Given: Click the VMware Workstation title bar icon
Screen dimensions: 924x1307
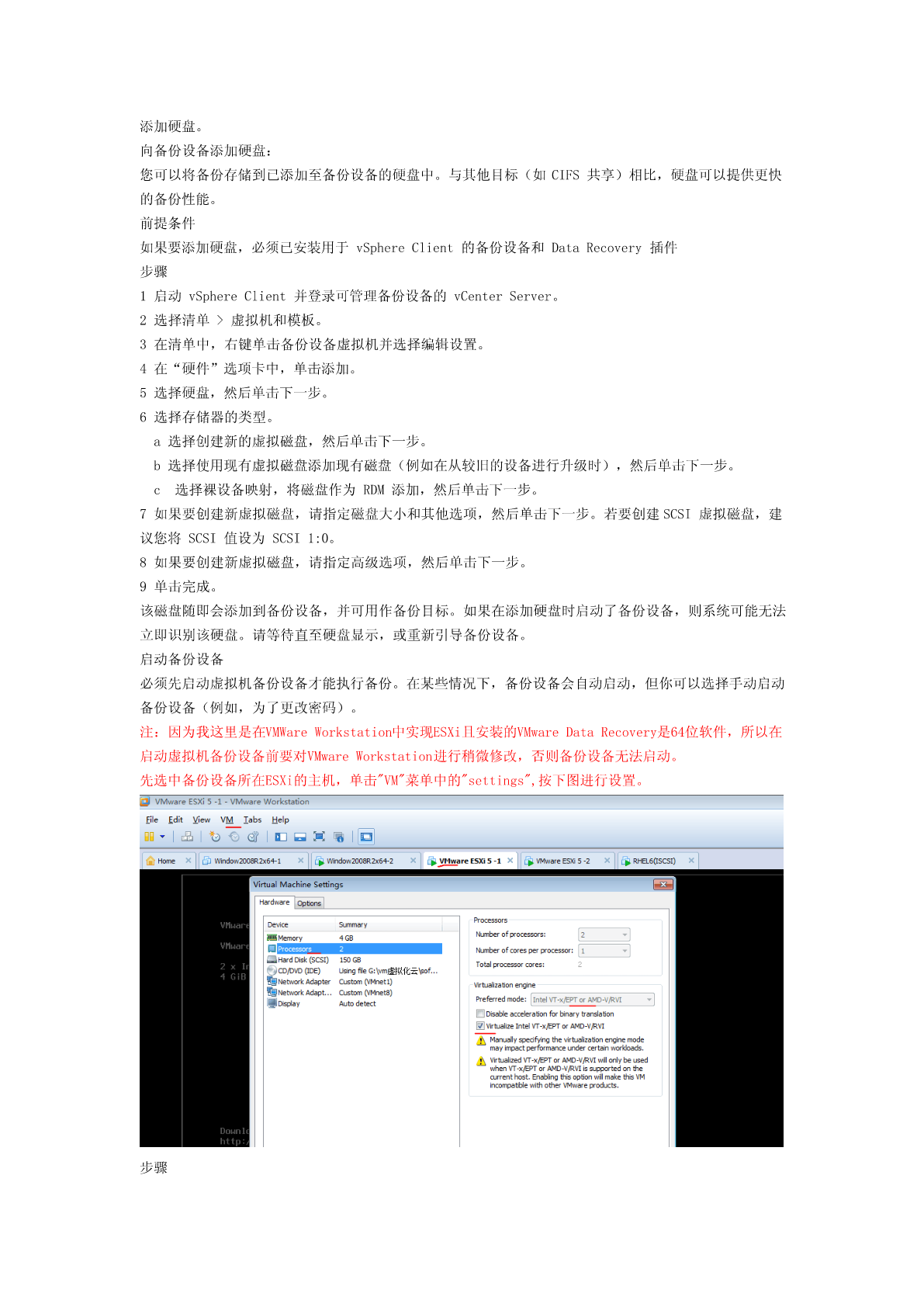Looking at the screenshot, I should (145, 802).
